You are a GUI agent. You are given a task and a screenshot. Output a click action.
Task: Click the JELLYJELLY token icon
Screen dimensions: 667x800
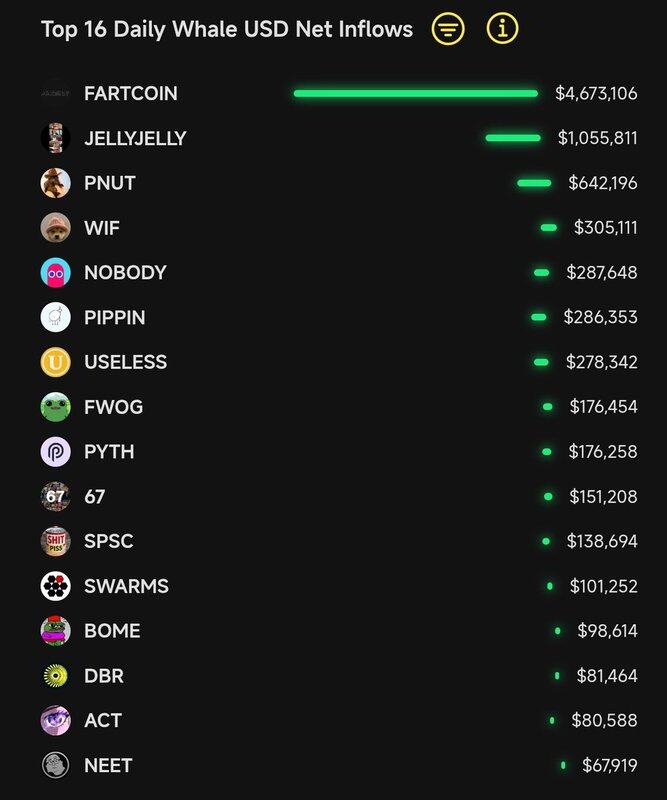click(55, 138)
